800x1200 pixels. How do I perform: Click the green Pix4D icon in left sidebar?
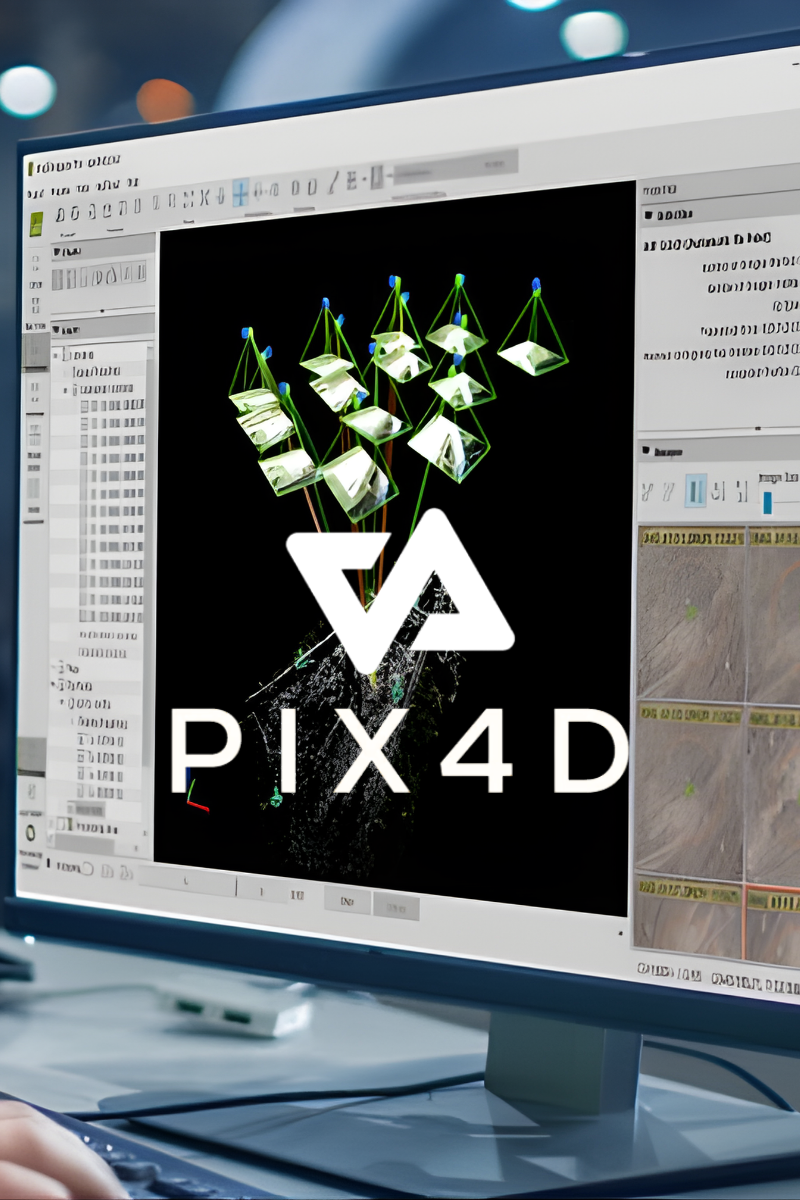click(x=37, y=223)
